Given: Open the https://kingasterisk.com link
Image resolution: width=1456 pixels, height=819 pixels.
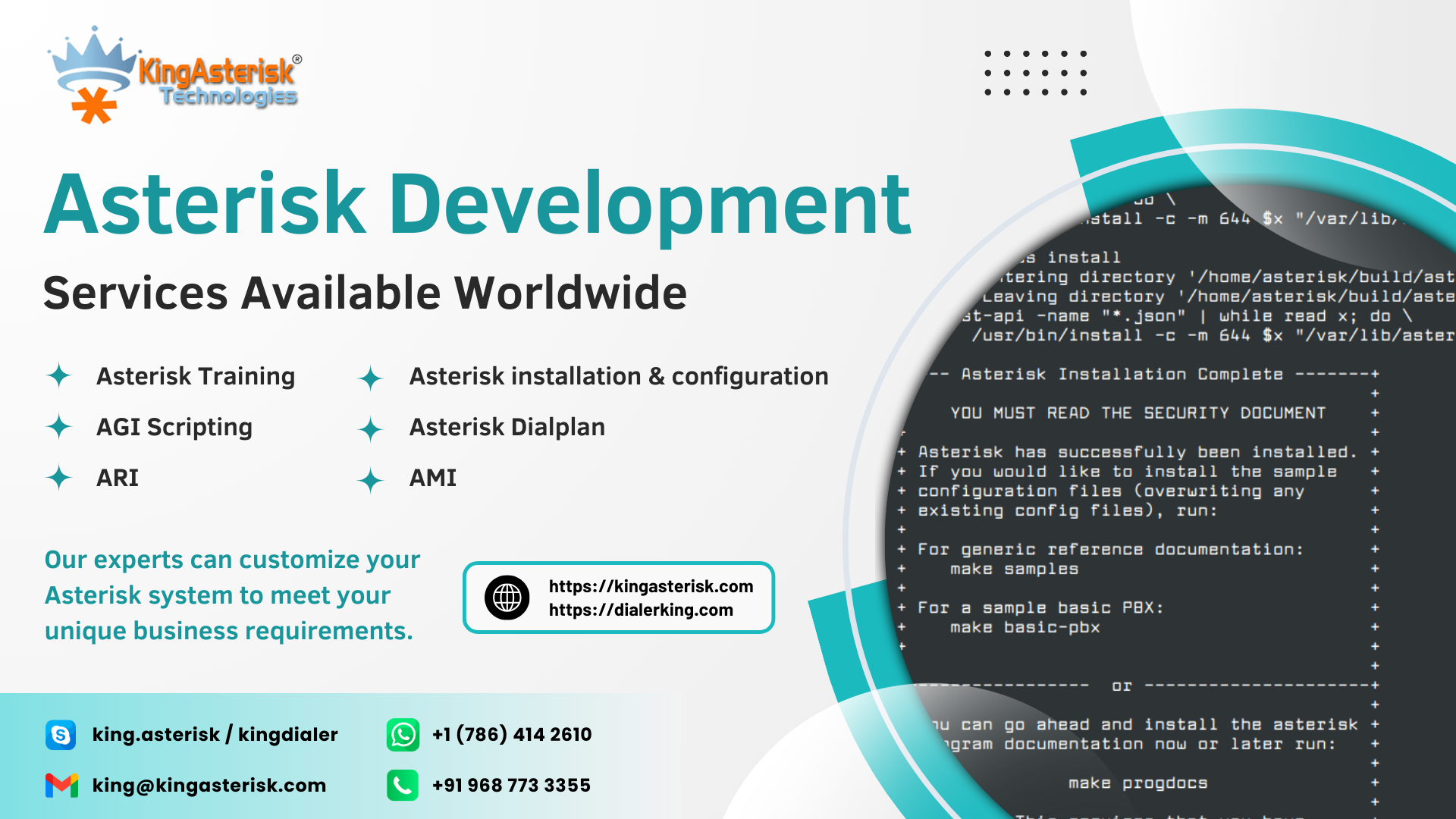Looking at the screenshot, I should 651,586.
